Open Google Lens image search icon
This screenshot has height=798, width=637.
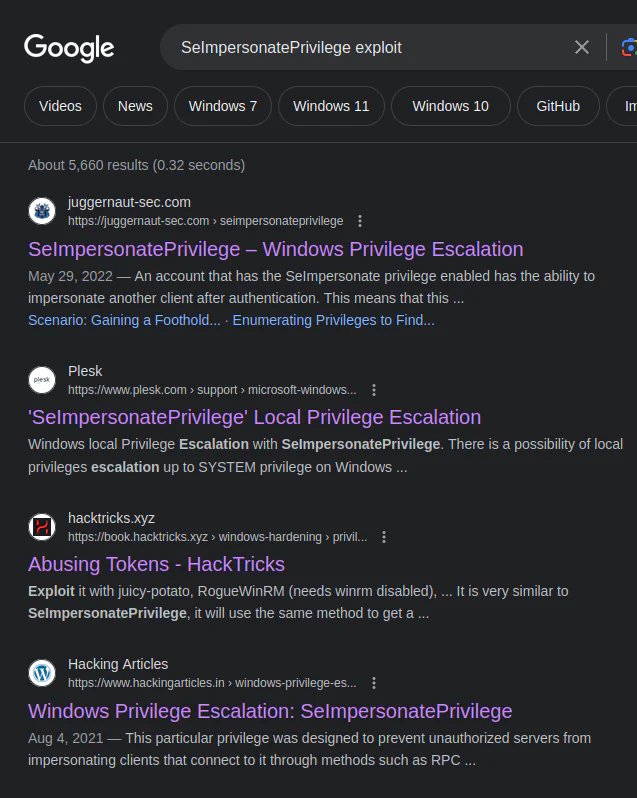[629, 48]
